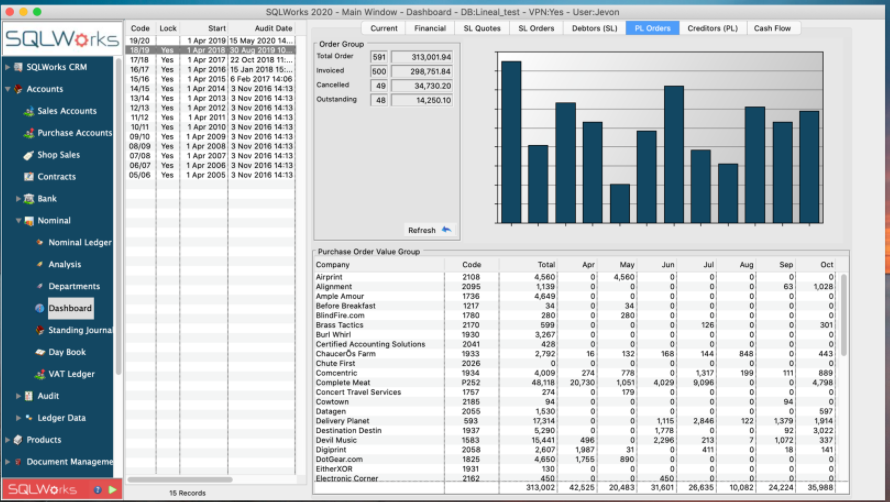This screenshot has width=890, height=502.
Task: Switch to the Current tab
Action: [x=384, y=28]
